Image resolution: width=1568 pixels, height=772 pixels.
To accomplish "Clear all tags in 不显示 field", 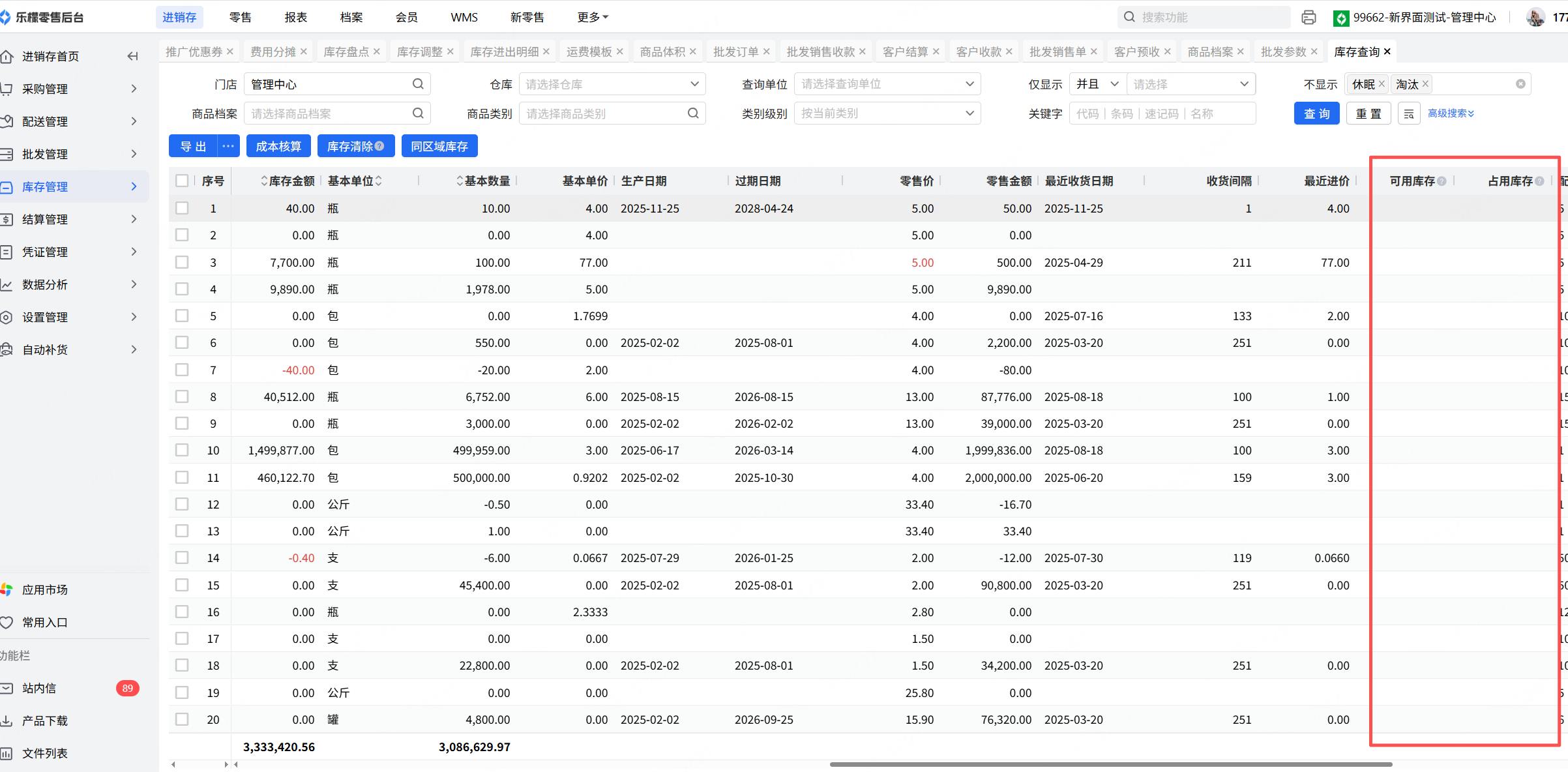I will 1520,84.
